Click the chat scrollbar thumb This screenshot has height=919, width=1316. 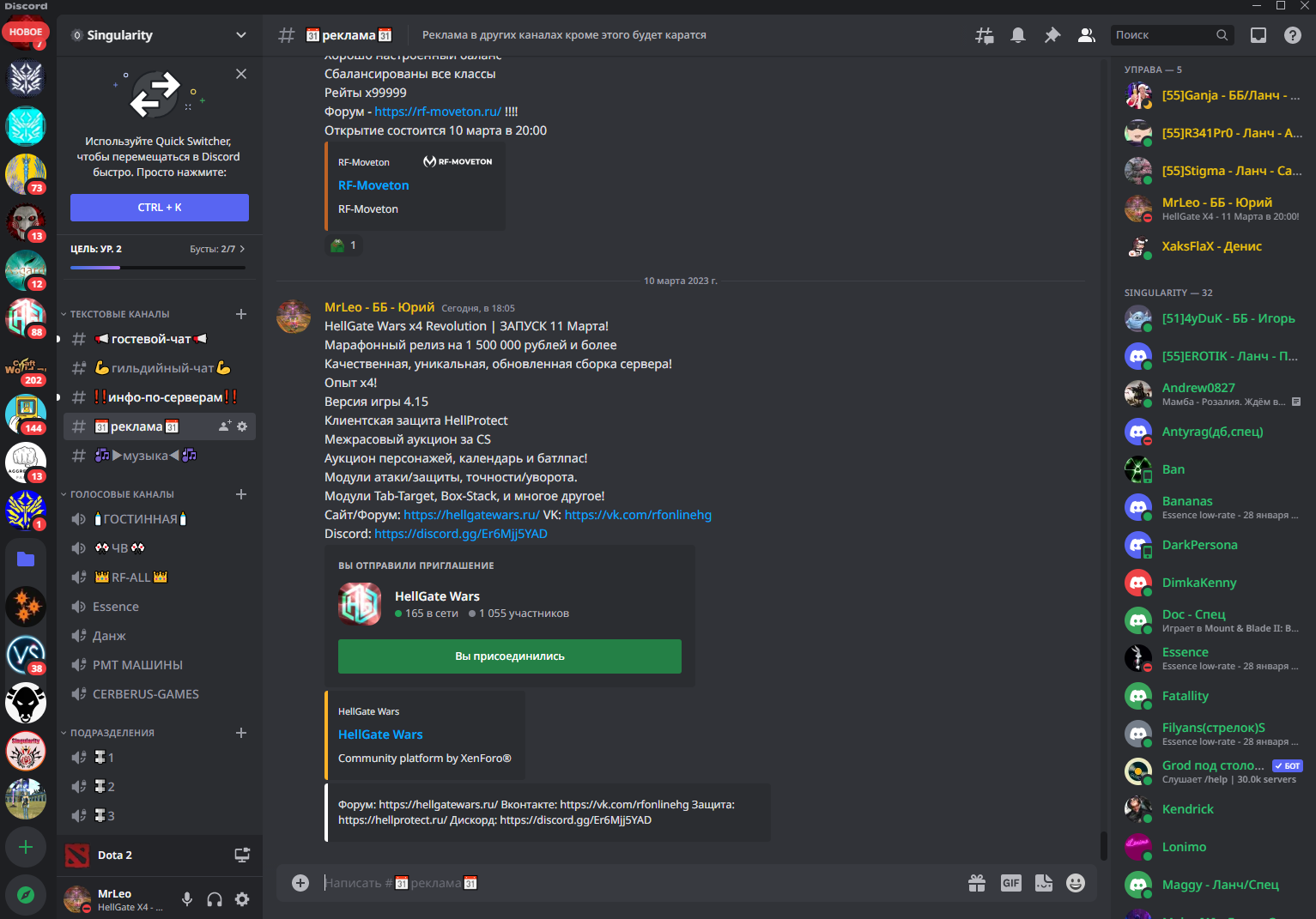point(1104,845)
